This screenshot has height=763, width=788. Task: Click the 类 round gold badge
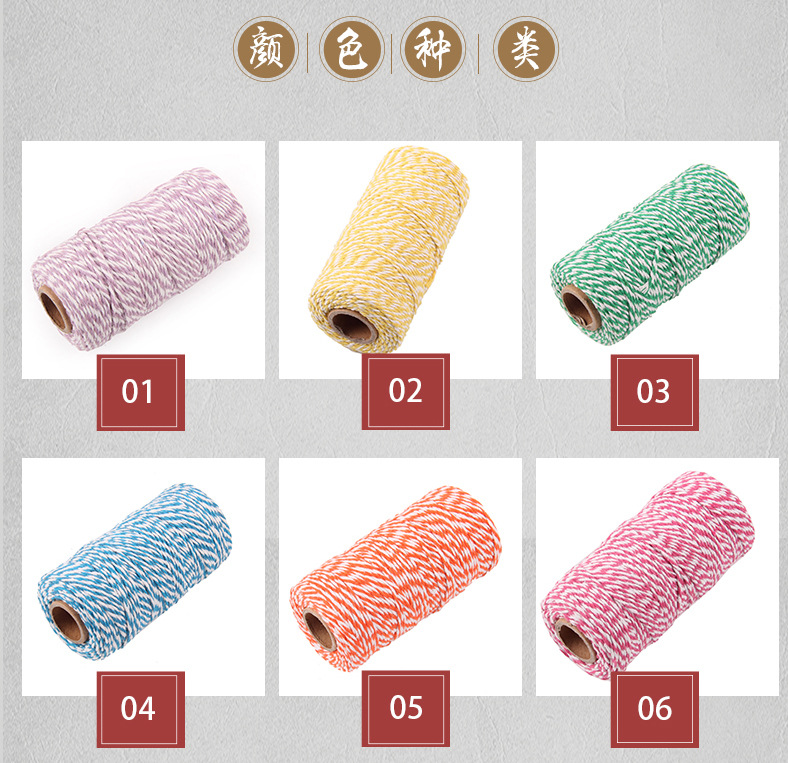click(x=526, y=49)
